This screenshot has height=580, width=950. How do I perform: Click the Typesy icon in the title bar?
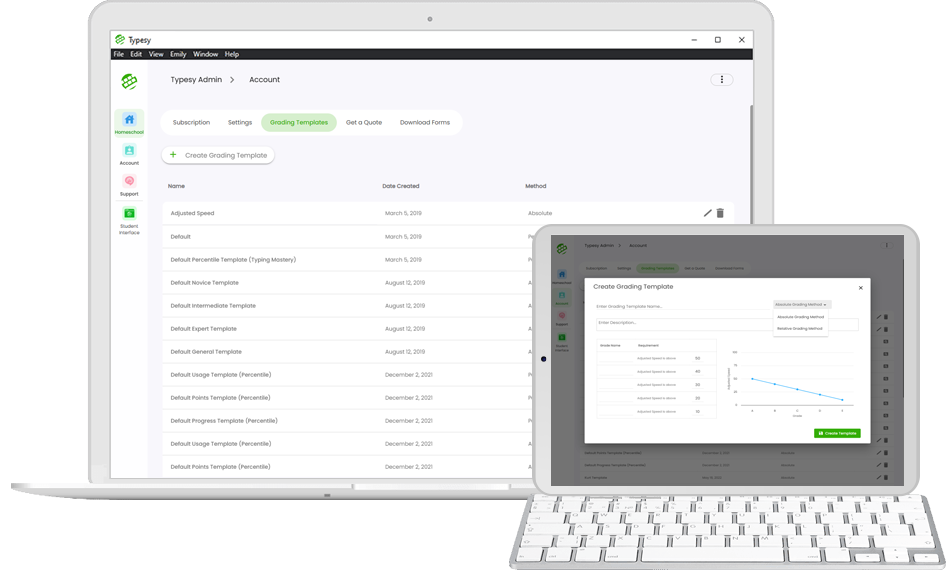coord(120,39)
